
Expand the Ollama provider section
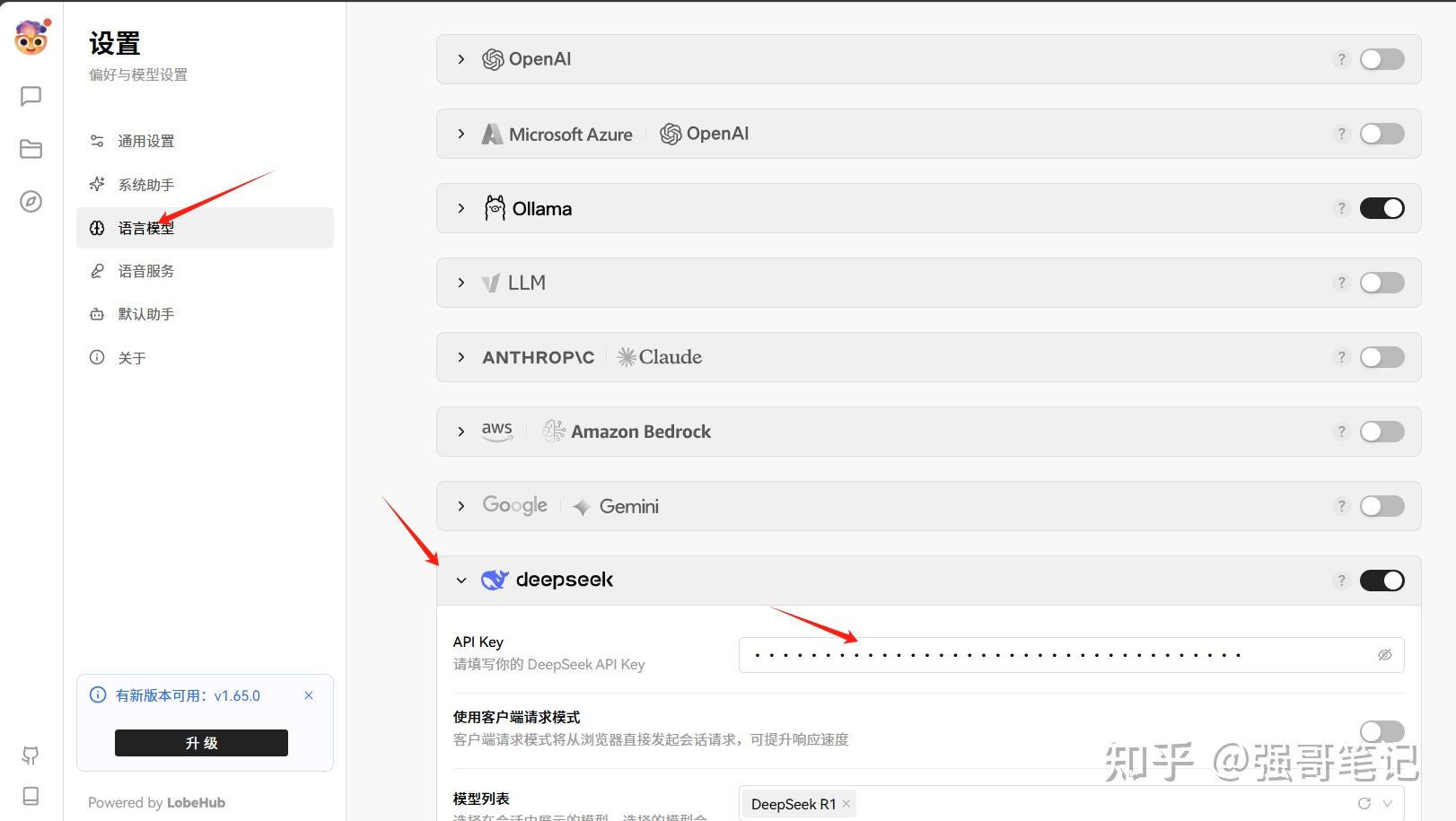[461, 208]
